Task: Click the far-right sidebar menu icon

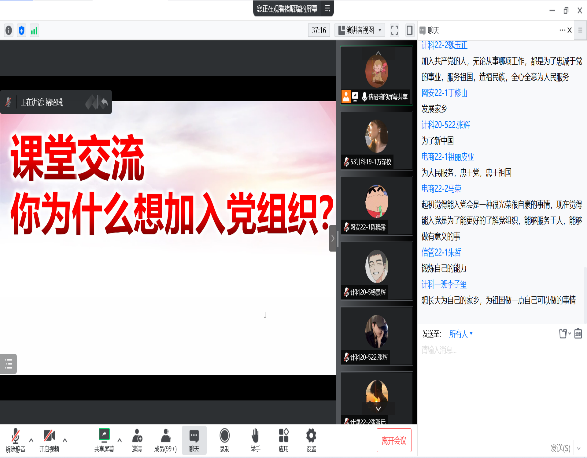Action: pos(580,30)
